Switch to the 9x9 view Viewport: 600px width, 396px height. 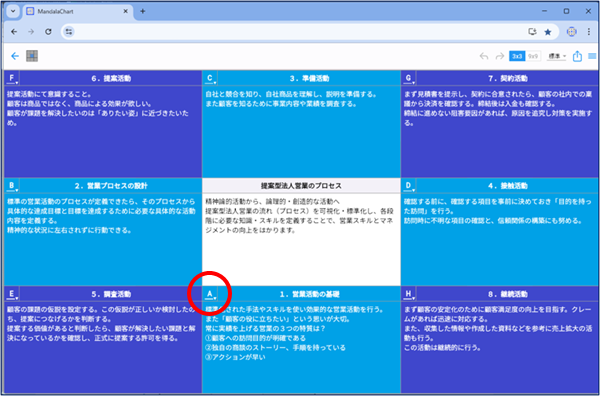(533, 56)
